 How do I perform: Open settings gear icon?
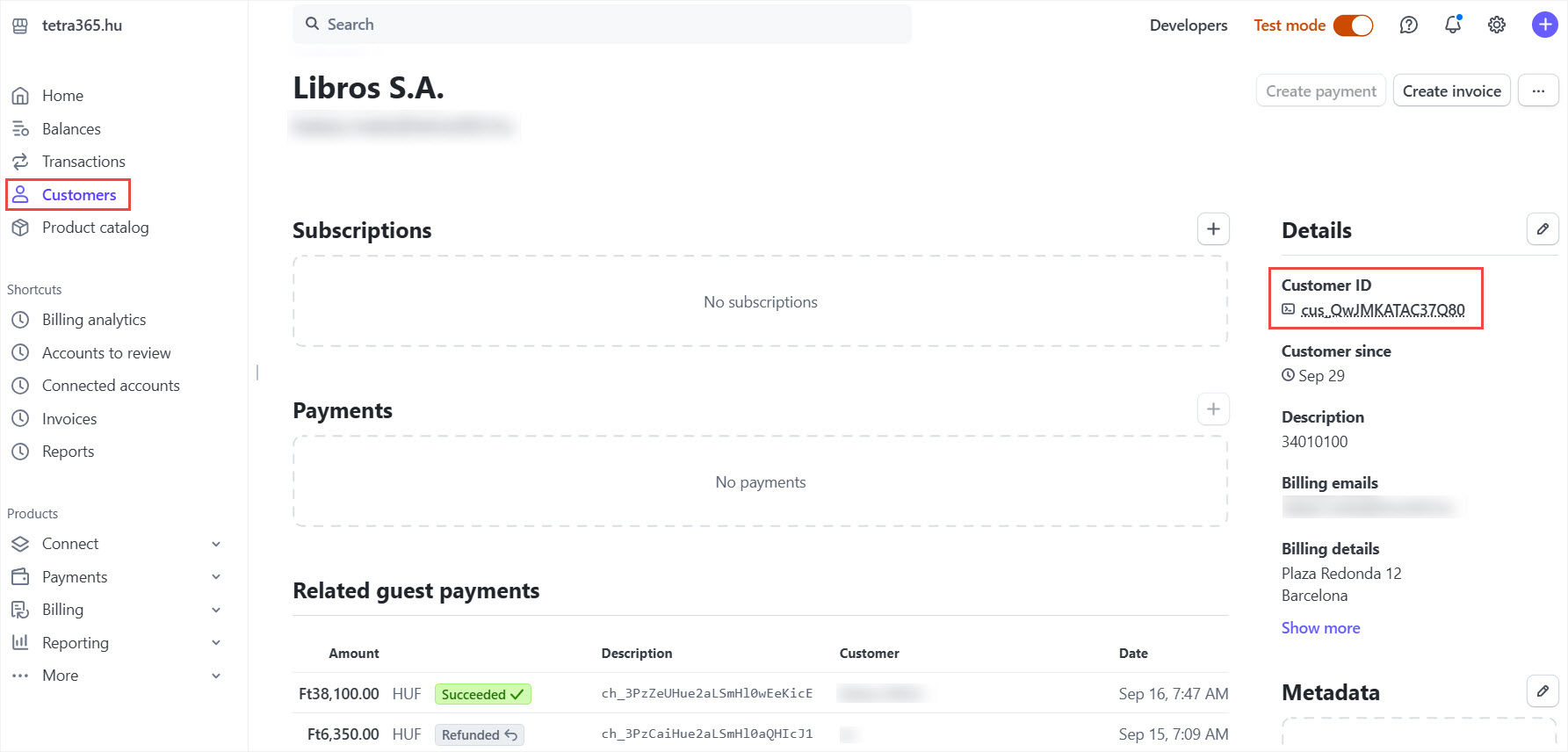[x=1496, y=25]
